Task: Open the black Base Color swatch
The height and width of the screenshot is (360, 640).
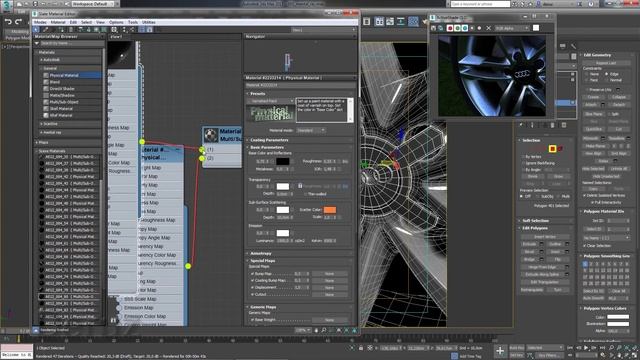Action: [x=282, y=161]
